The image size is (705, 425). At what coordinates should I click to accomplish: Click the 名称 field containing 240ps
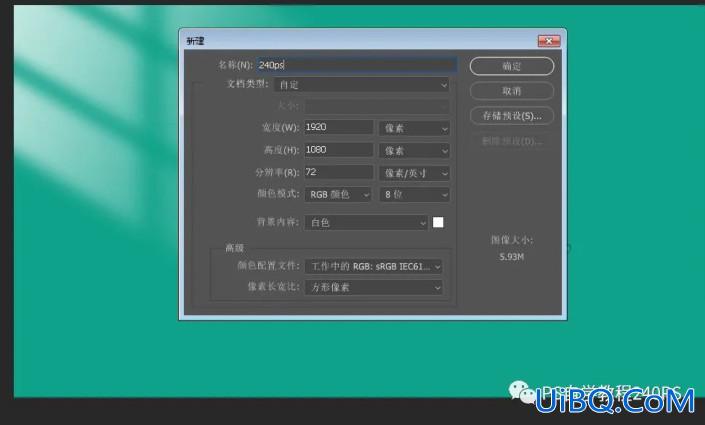(357, 65)
